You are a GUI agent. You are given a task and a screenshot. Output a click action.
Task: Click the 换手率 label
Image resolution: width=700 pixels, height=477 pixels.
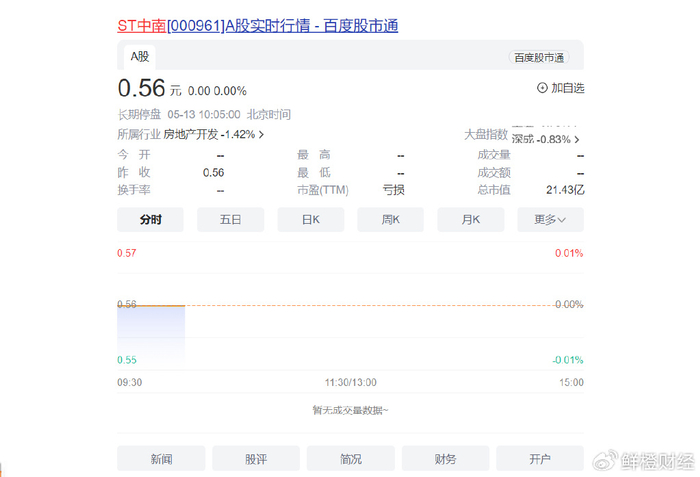[x=134, y=190]
